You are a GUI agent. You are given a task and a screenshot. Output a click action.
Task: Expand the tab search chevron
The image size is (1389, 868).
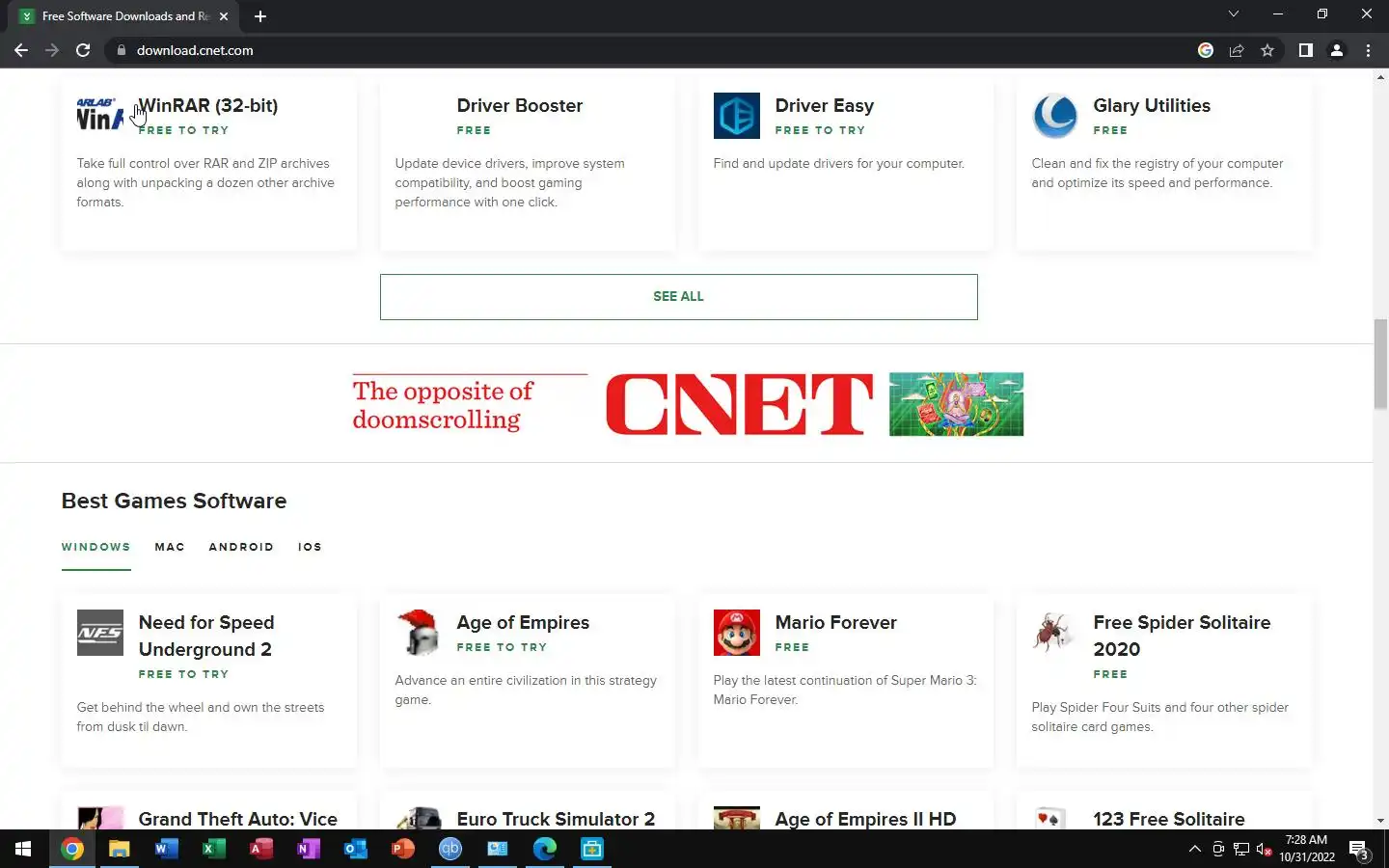(x=1233, y=14)
